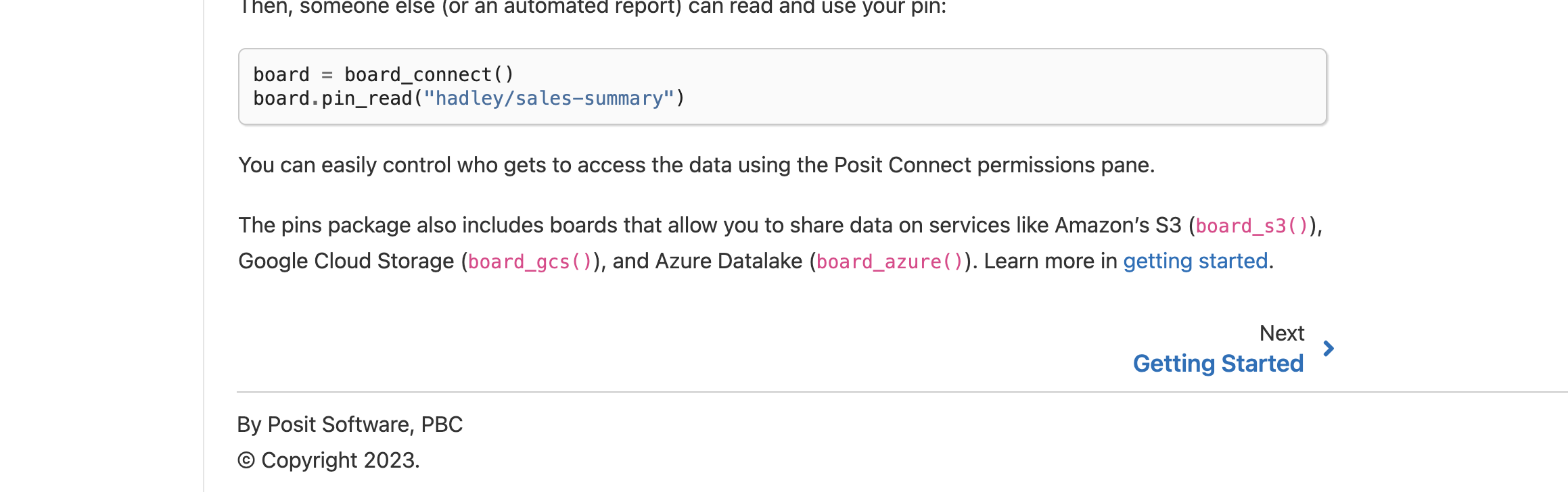Click empty area inside the code block

click(1001, 87)
